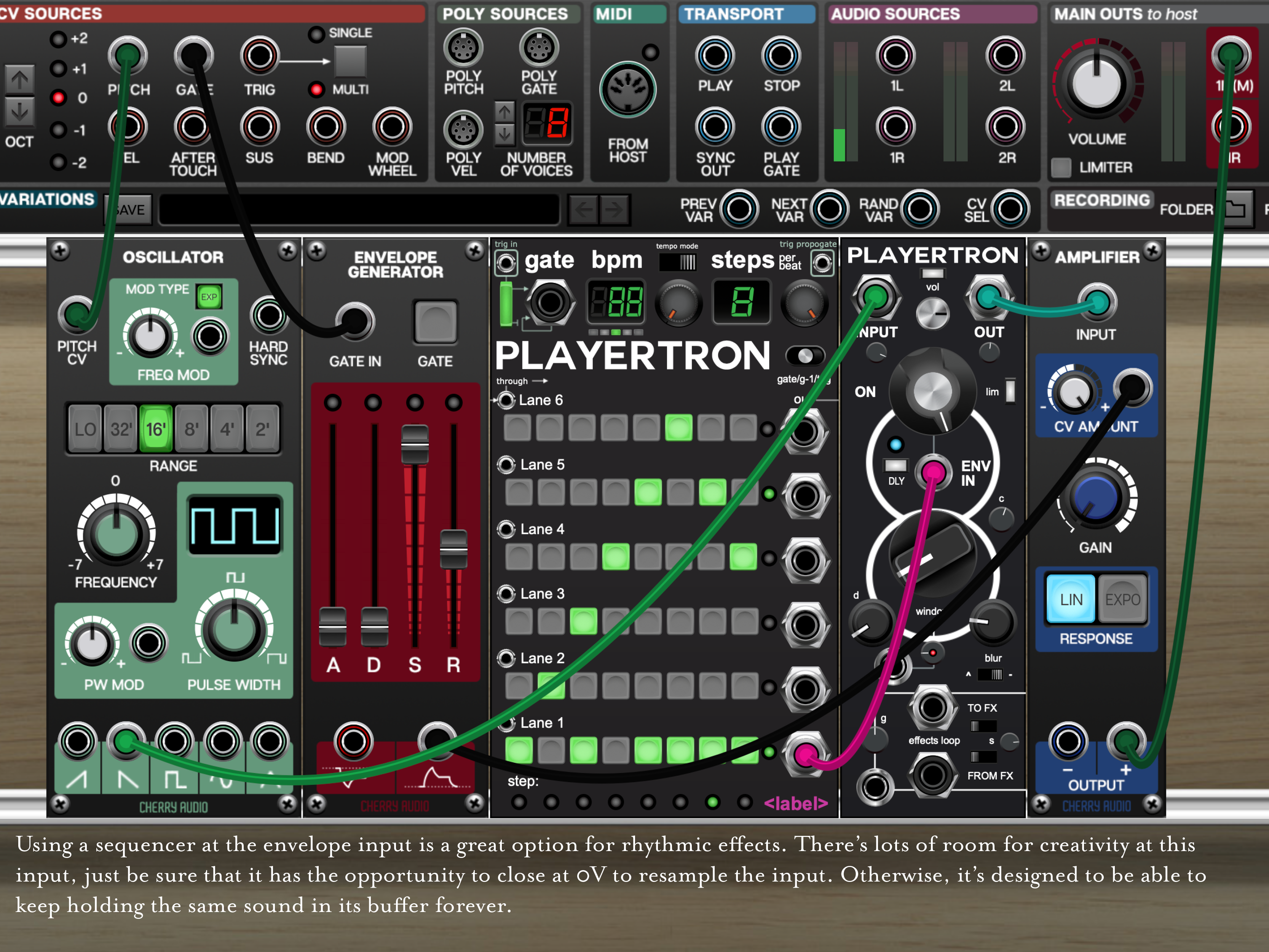Toggle the EXP mod type button
1269x952 pixels.
tap(209, 297)
